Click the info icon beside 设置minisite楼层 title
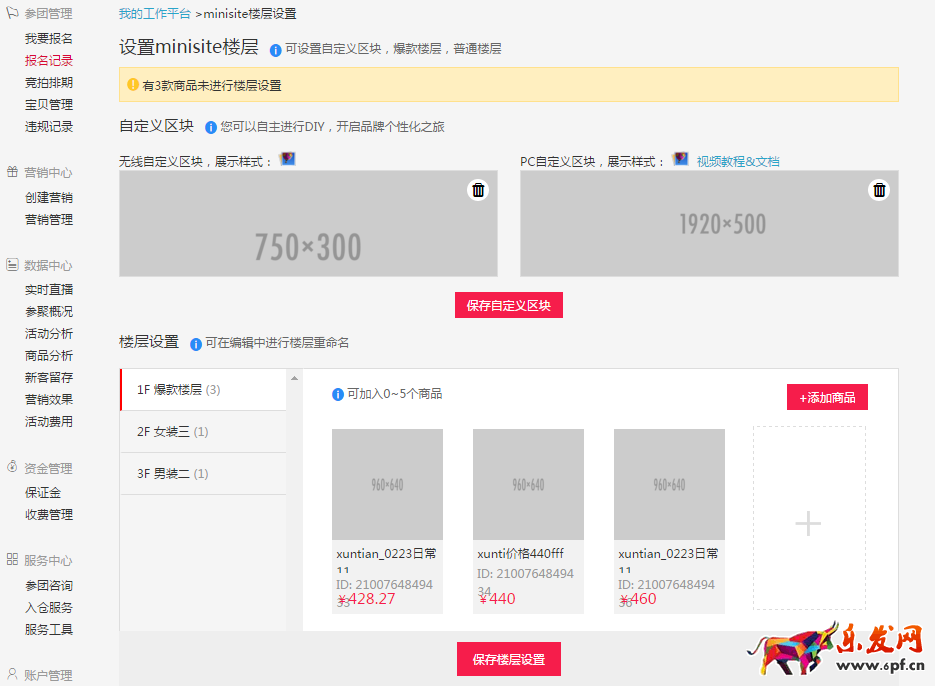The width and height of the screenshot is (935, 686). click(x=277, y=47)
